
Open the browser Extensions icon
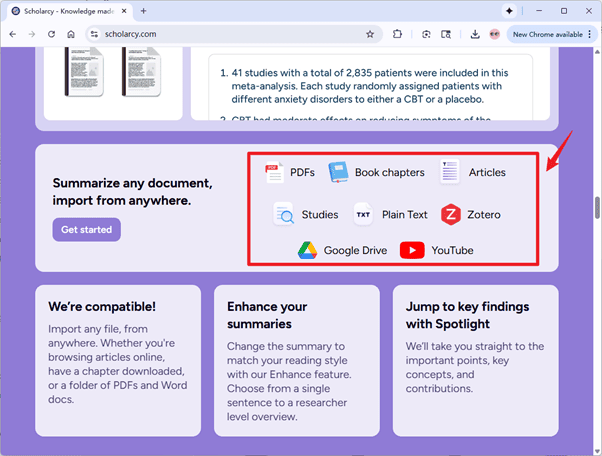398,34
